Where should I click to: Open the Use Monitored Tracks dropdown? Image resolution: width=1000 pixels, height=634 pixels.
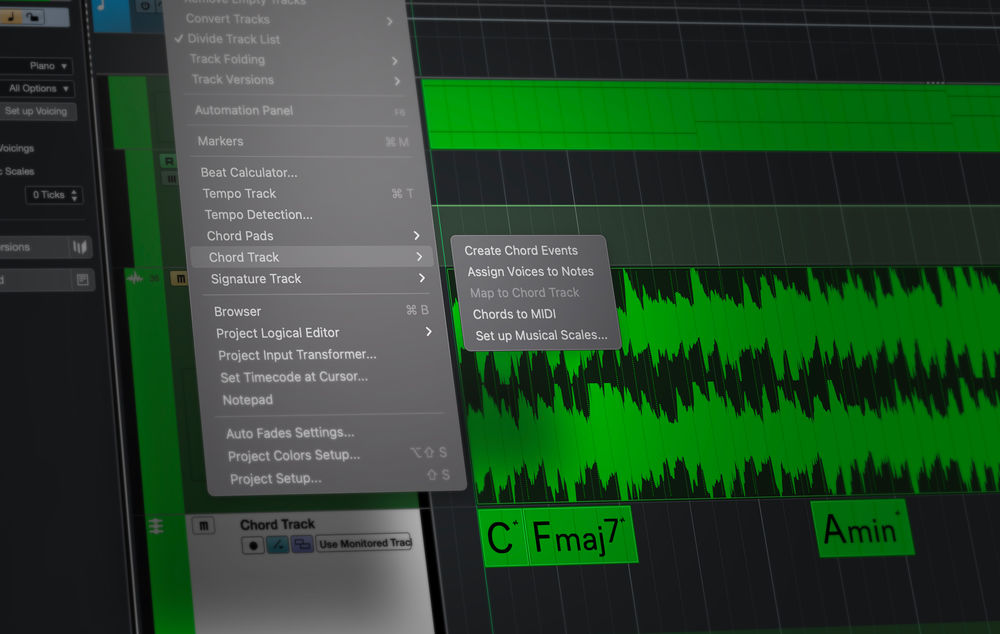pos(365,543)
